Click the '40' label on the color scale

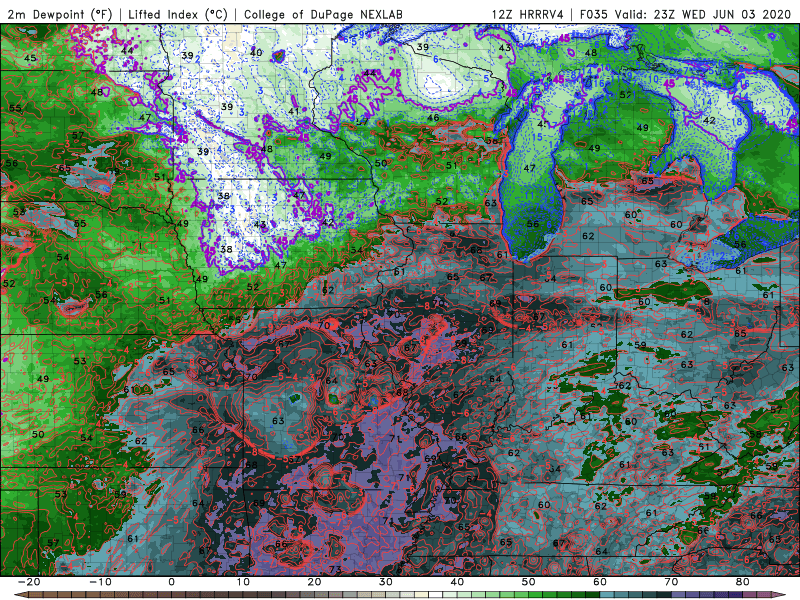pyautogui.click(x=457, y=582)
